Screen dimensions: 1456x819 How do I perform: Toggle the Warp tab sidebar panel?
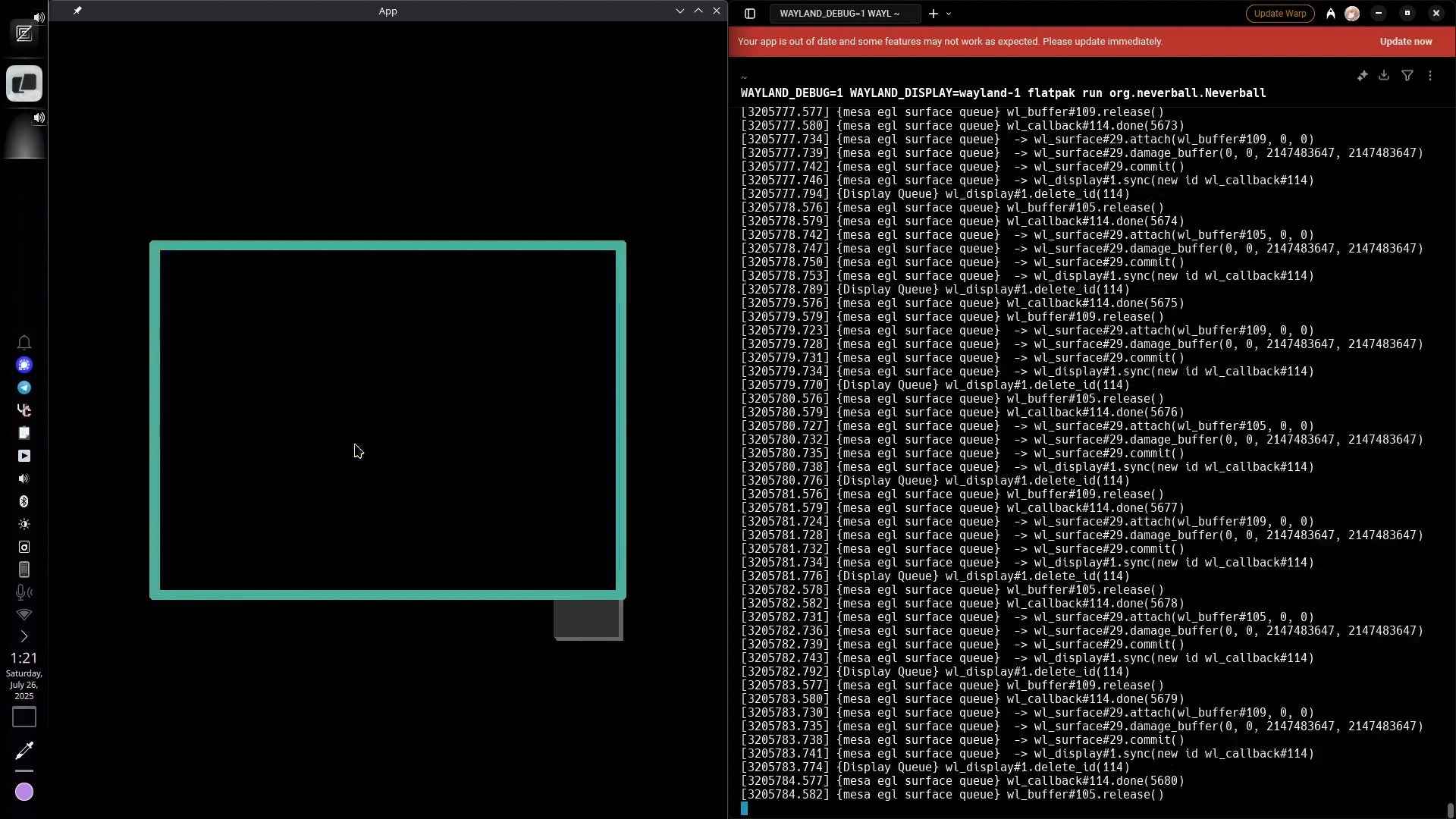click(x=750, y=14)
